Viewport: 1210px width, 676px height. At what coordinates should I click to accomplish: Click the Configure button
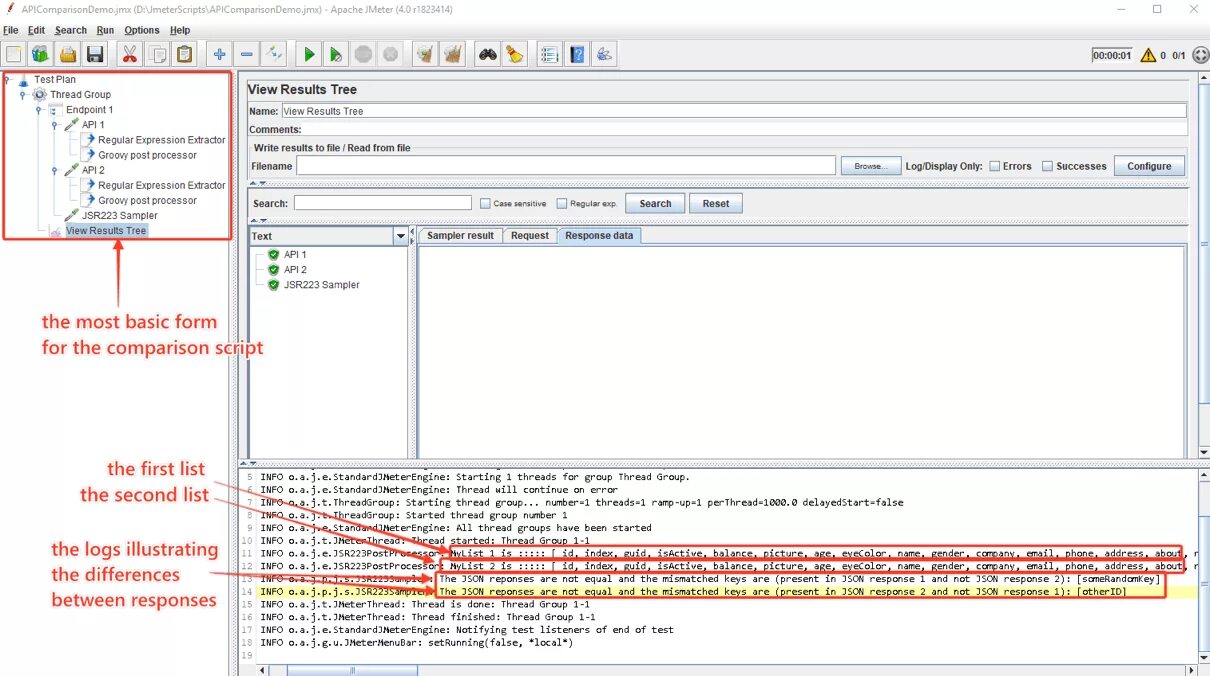(1149, 166)
